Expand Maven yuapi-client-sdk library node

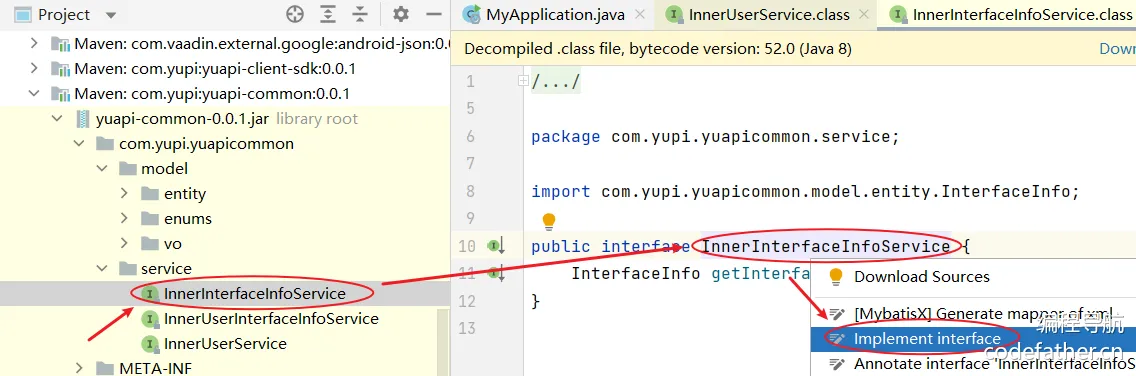[34, 69]
